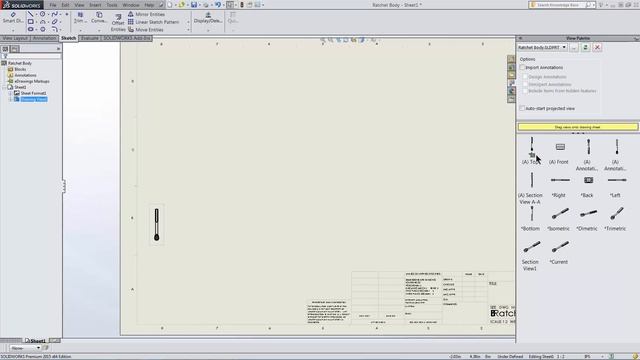This screenshot has height=360, width=640.
Task: Expand the Display/Delete Relations dropdown arrow
Action: click(x=208, y=30)
